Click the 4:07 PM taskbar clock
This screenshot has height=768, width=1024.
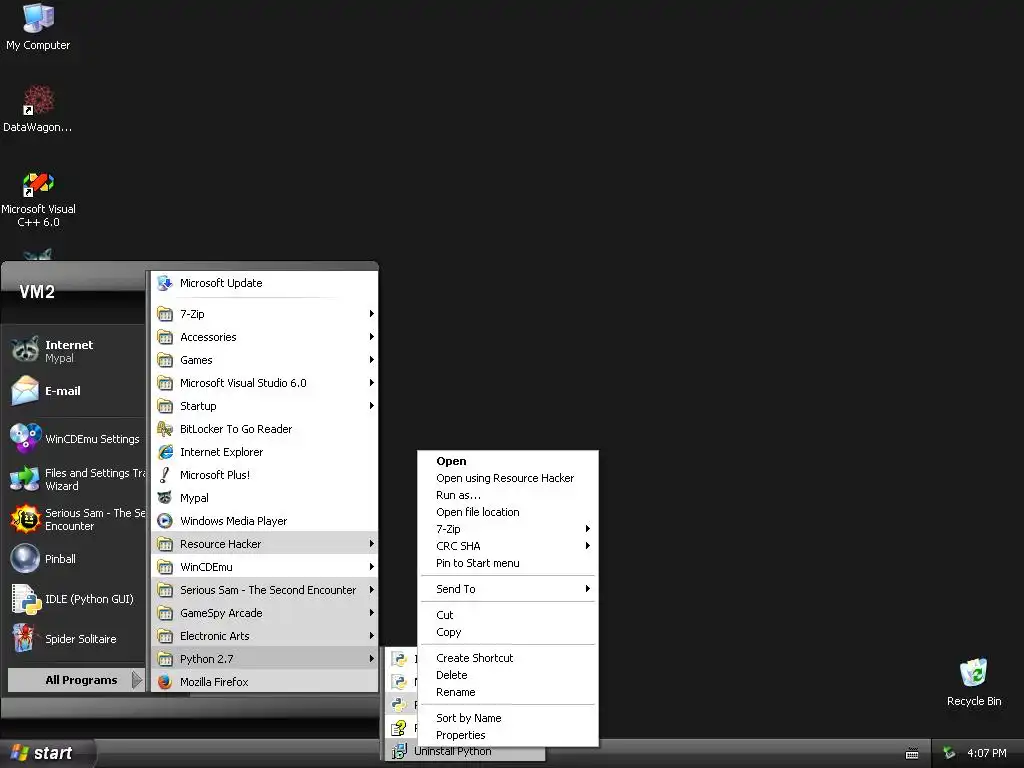[986, 754]
